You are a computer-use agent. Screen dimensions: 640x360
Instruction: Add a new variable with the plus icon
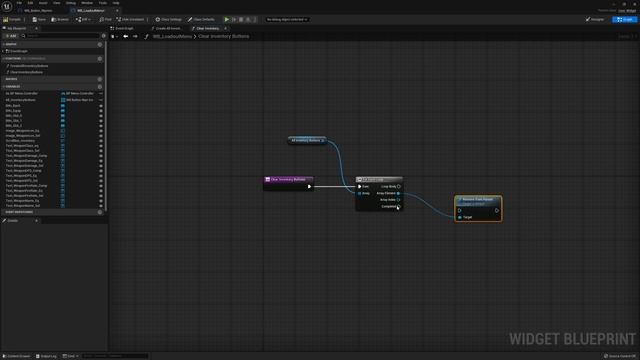pos(100,87)
